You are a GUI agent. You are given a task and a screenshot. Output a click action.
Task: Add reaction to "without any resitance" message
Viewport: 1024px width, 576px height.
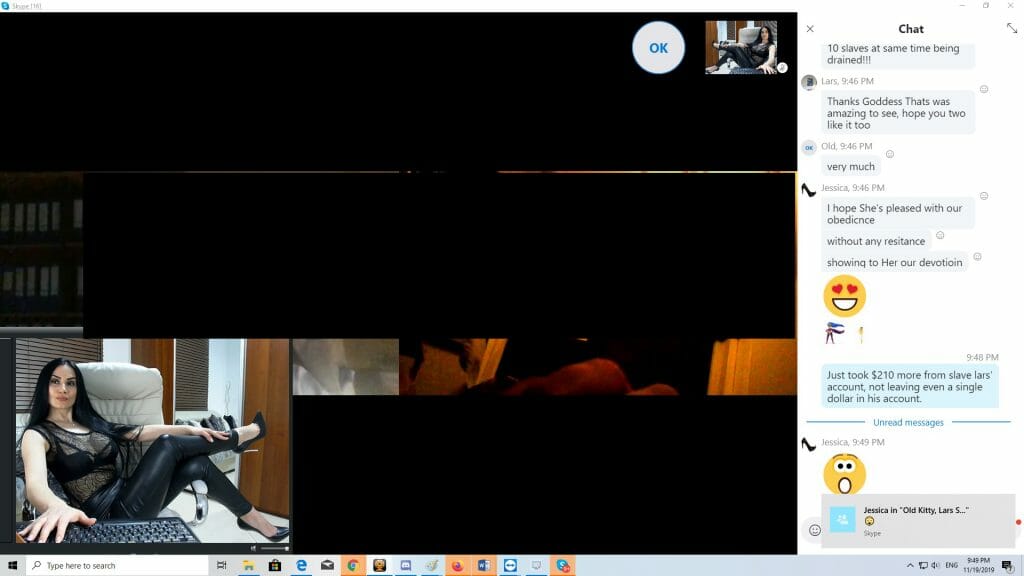point(940,236)
